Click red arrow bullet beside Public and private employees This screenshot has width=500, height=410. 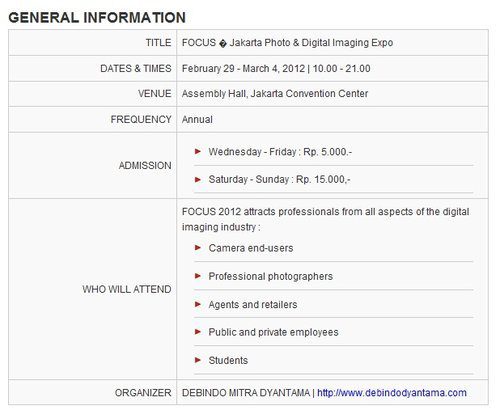pyautogui.click(x=198, y=332)
